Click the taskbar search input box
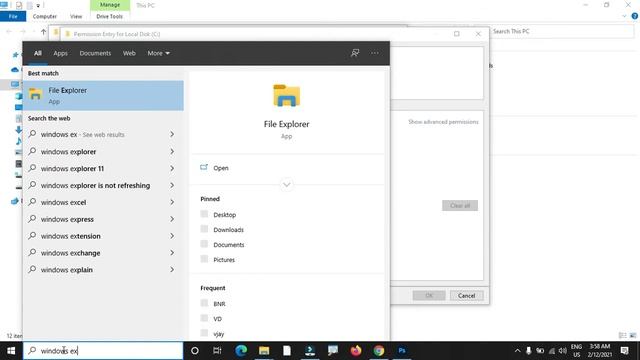640x360 pixels. pyautogui.click(x=103, y=351)
